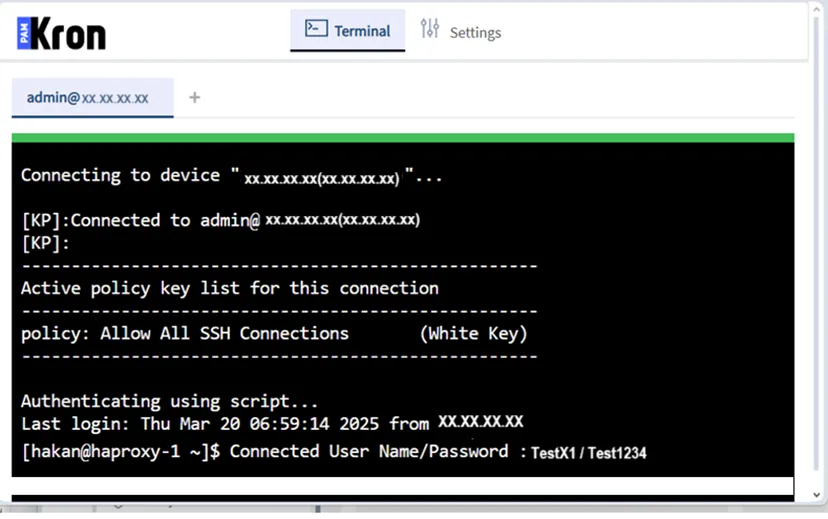Switch to the Settings tab

point(460,31)
